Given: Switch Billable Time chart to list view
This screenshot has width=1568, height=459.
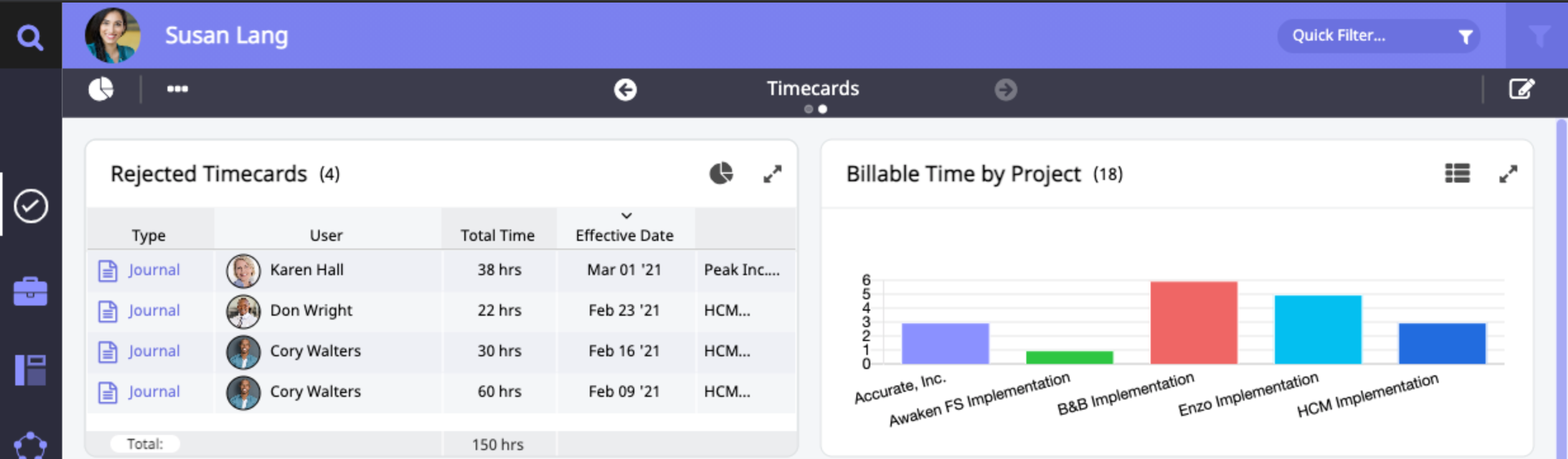Looking at the screenshot, I should [1457, 174].
